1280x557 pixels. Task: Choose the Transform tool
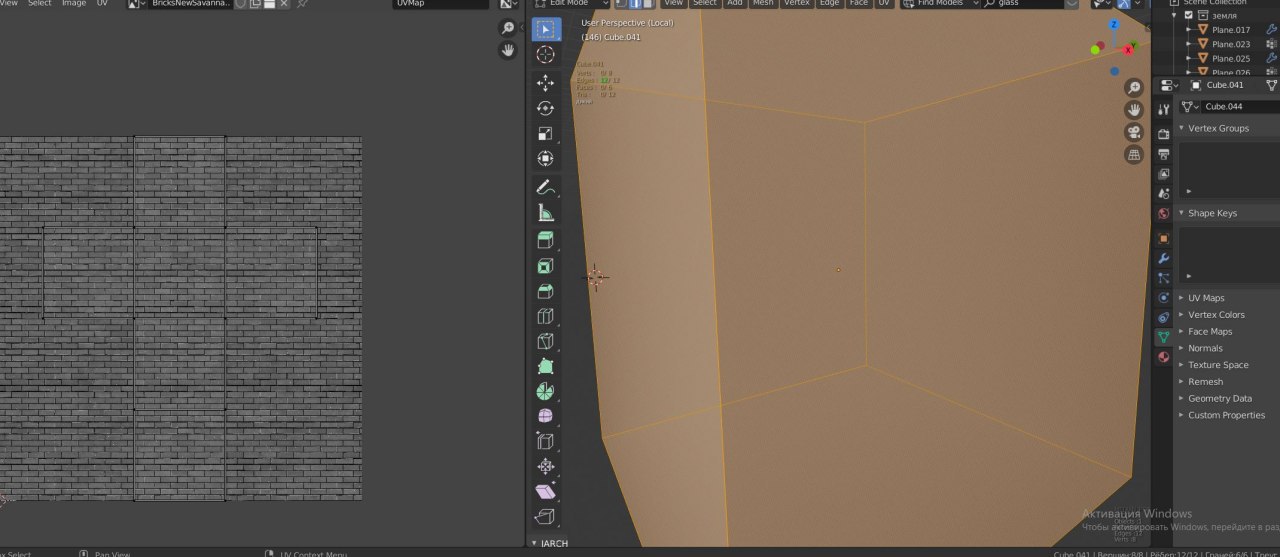[x=546, y=158]
